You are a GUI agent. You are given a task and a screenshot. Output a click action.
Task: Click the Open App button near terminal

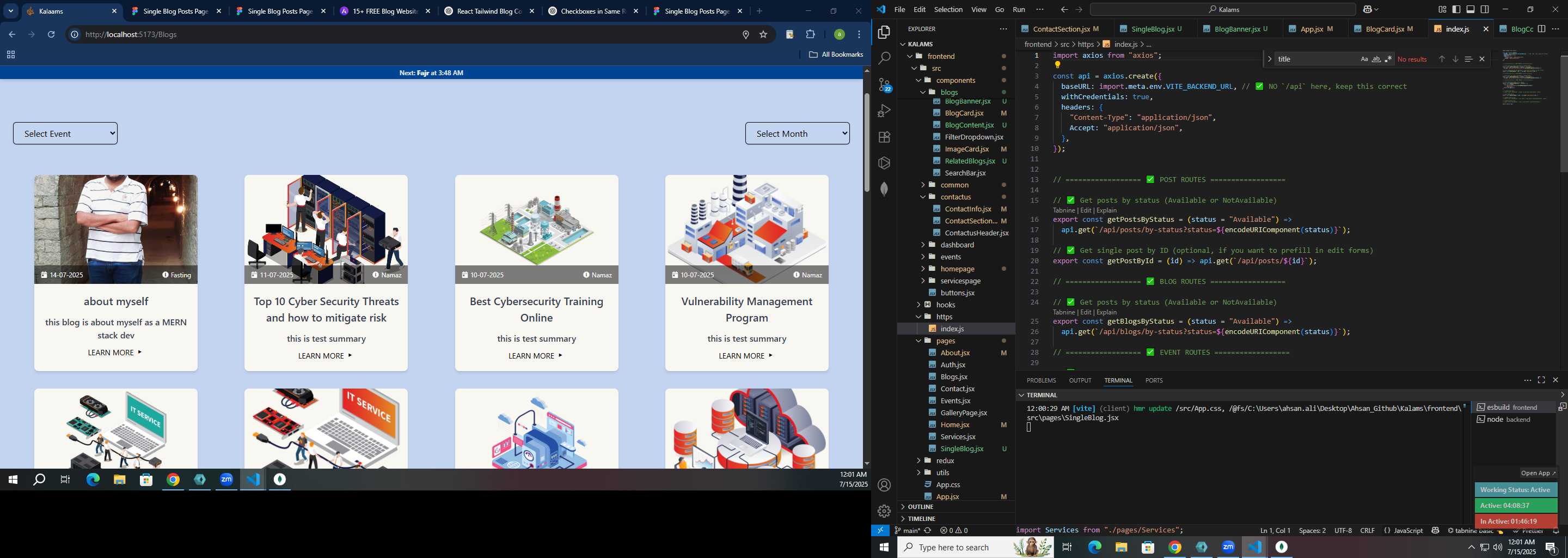click(x=1538, y=474)
